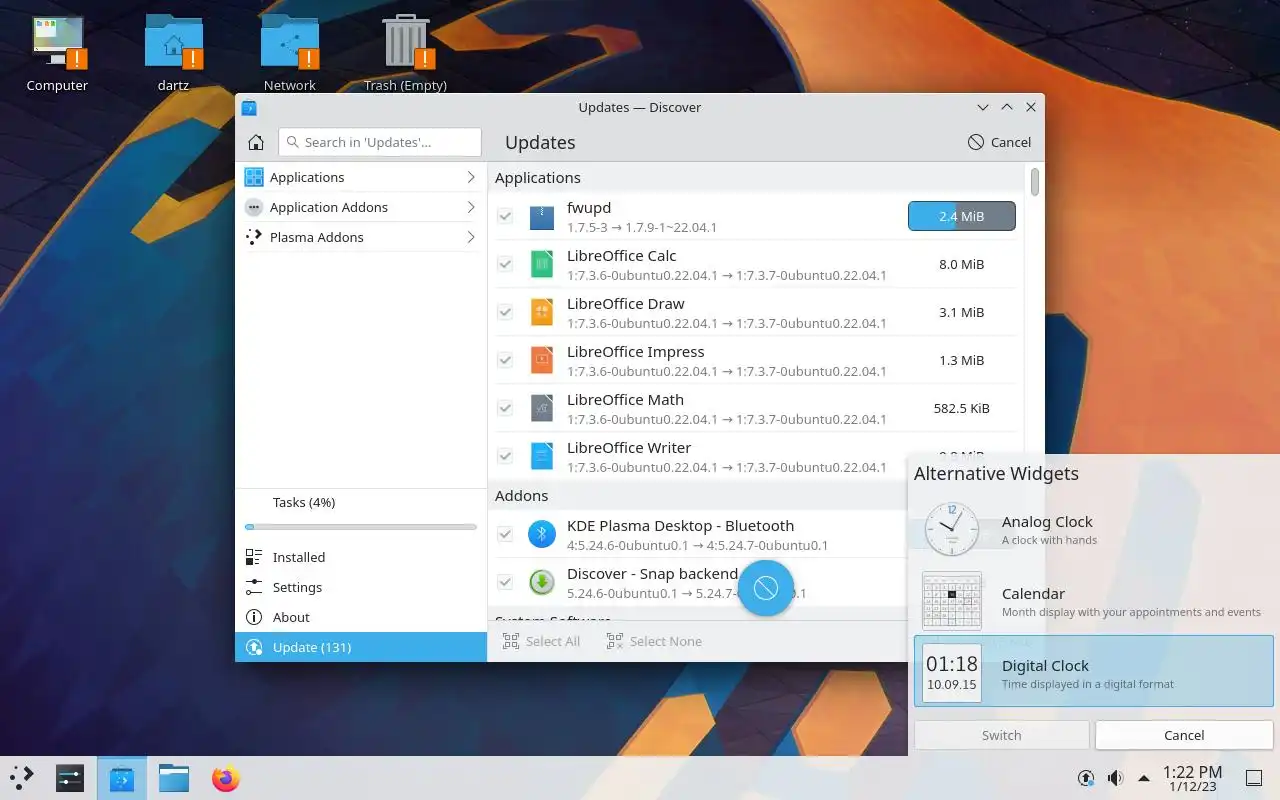The width and height of the screenshot is (1280, 800).
Task: Click the LibreOffice Impress icon
Action: tap(542, 360)
